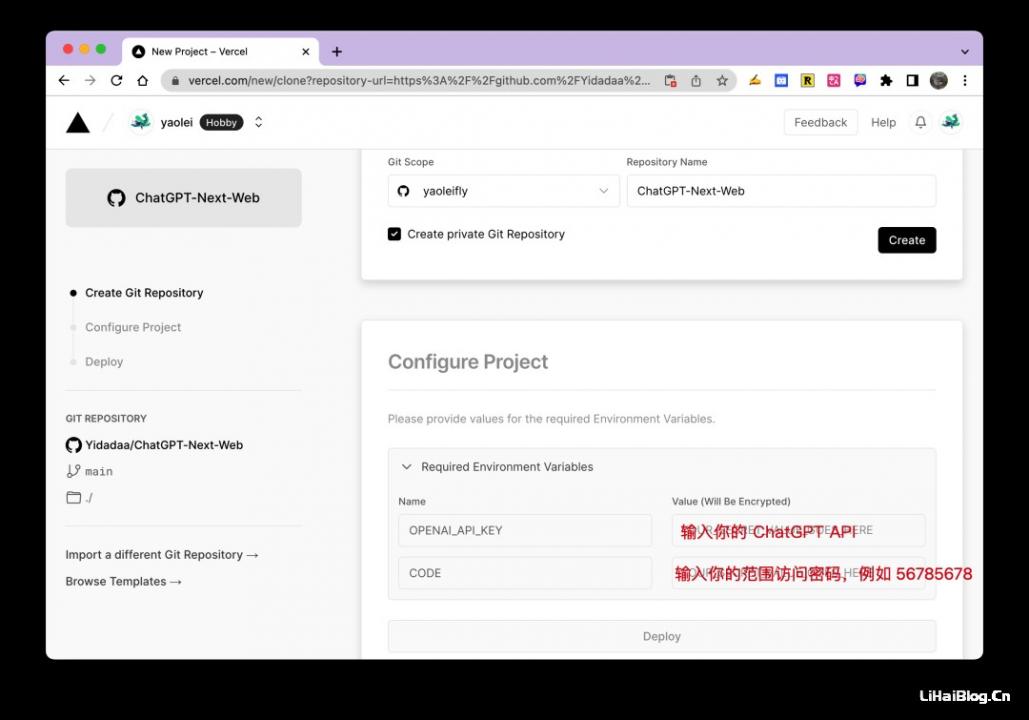Close the New Project – Vercel tab
The image size is (1029, 720).
tap(305, 51)
